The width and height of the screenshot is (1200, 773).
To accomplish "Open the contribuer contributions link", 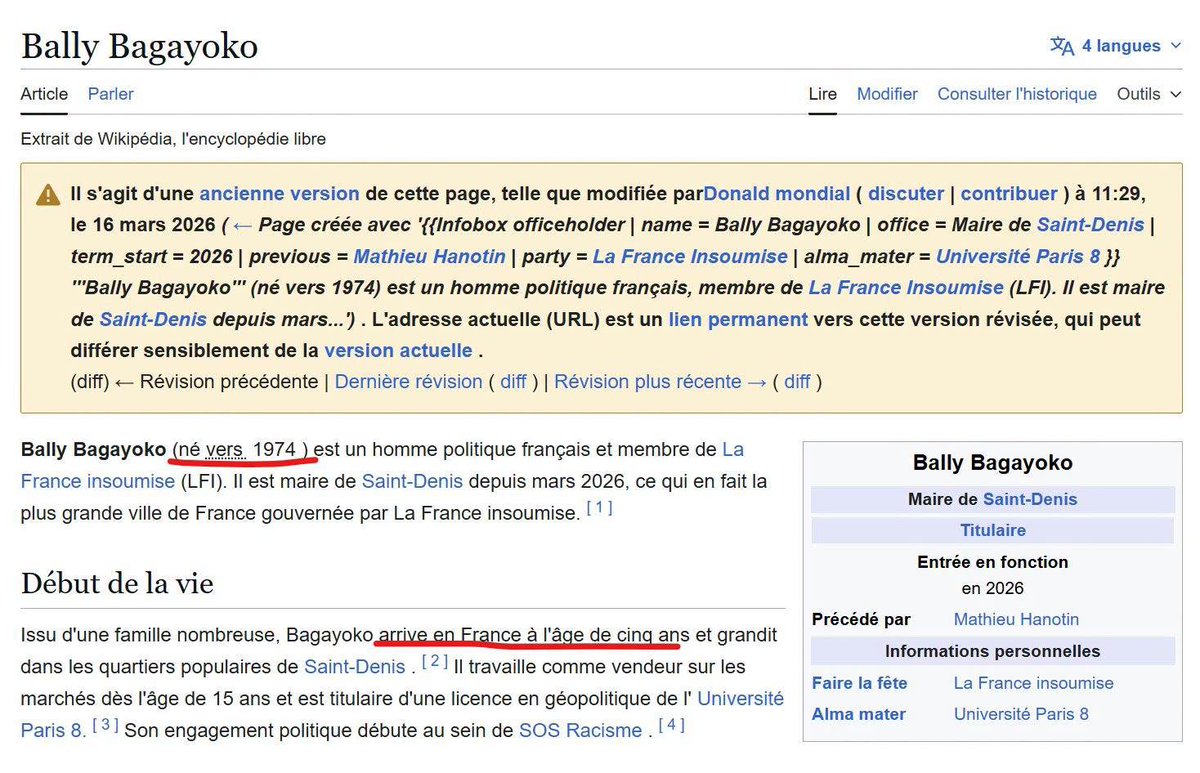I will tap(1009, 194).
